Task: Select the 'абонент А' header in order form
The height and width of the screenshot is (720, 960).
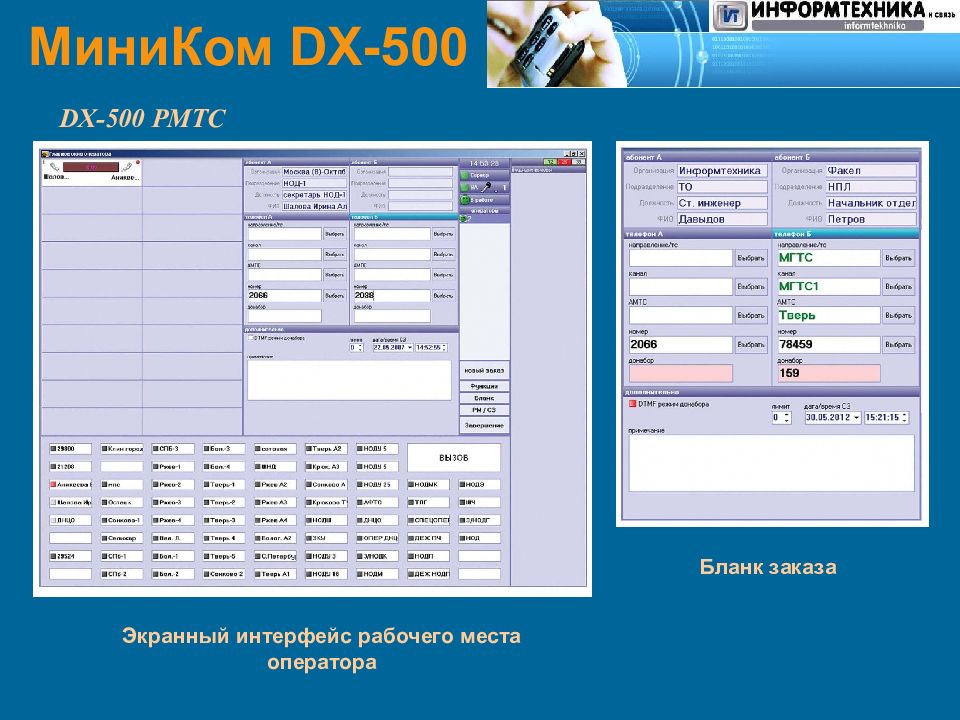Action: [697, 157]
